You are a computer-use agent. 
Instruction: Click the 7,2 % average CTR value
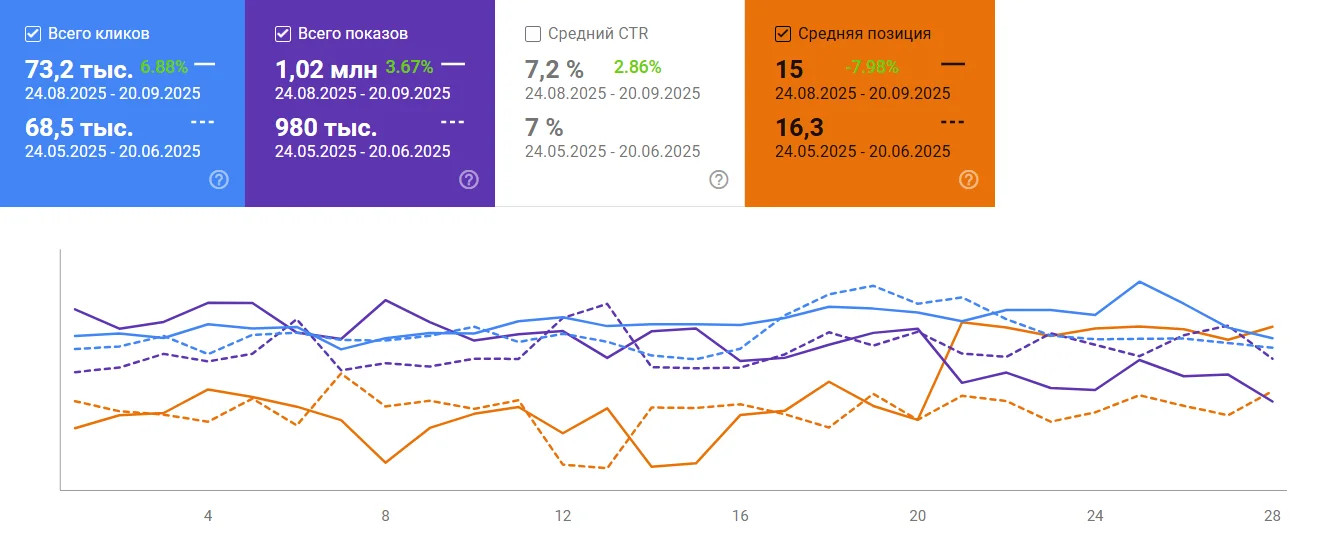pos(554,69)
